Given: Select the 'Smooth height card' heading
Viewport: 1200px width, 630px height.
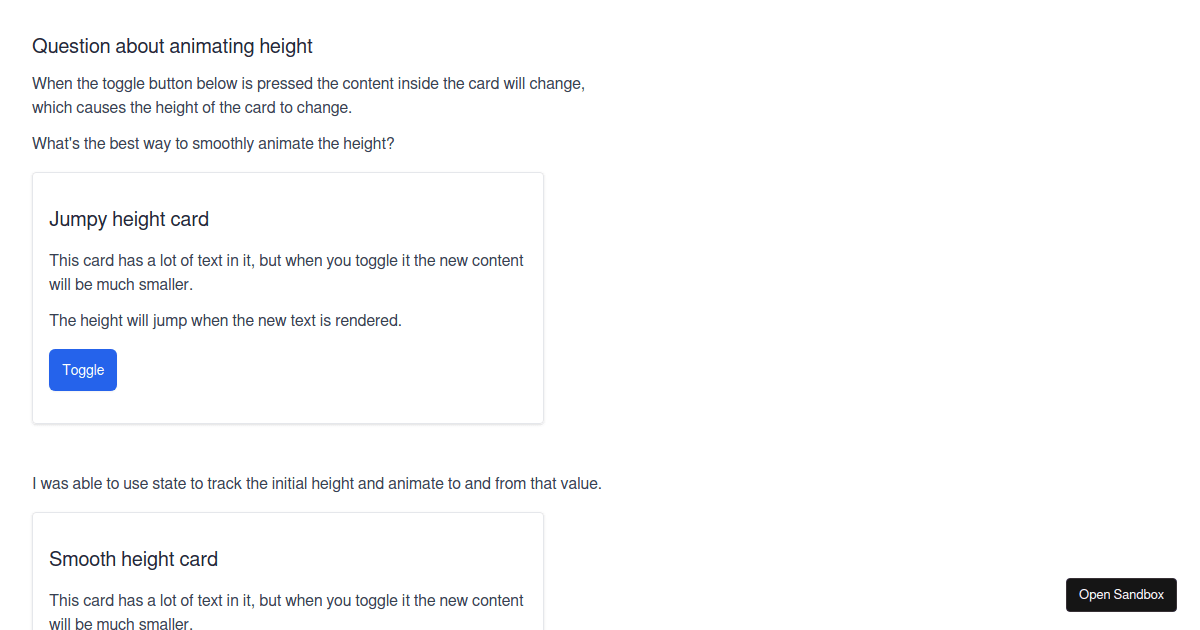Looking at the screenshot, I should coord(133,559).
